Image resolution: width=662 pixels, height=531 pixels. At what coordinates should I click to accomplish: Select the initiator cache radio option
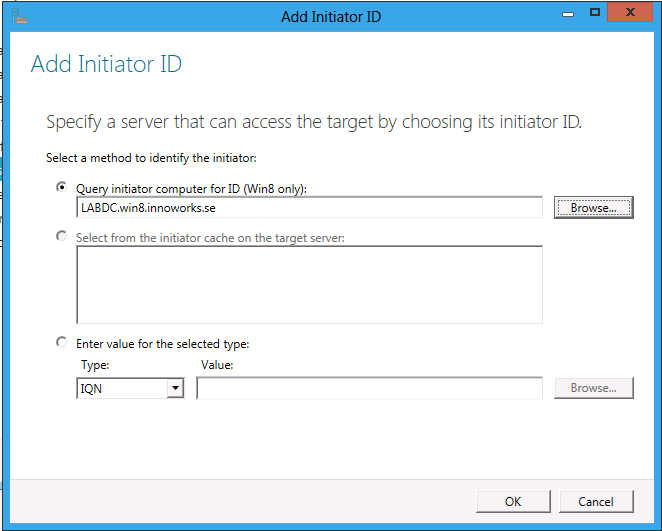(62, 236)
